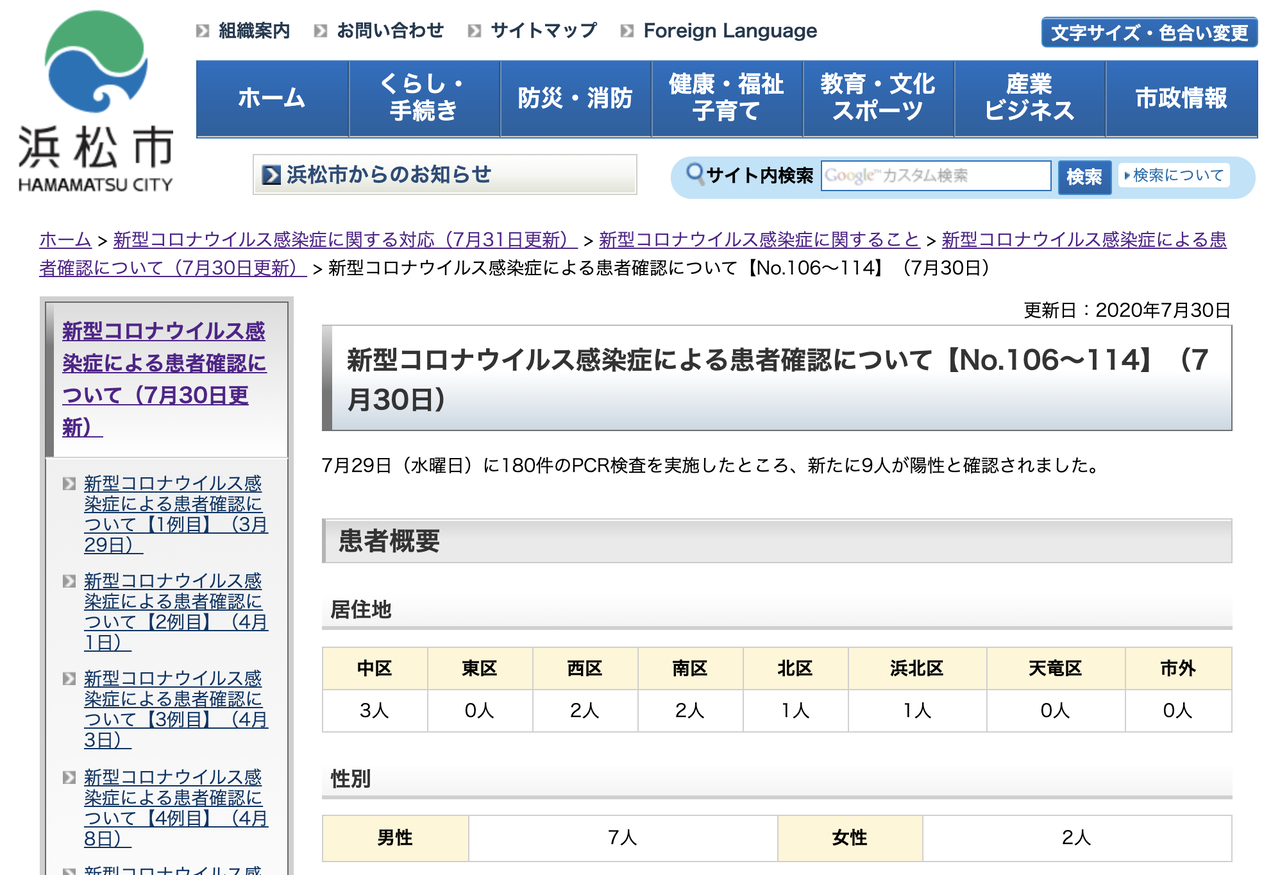Click the 3人 value under 中区
This screenshot has width=1280, height=875.
(x=375, y=711)
